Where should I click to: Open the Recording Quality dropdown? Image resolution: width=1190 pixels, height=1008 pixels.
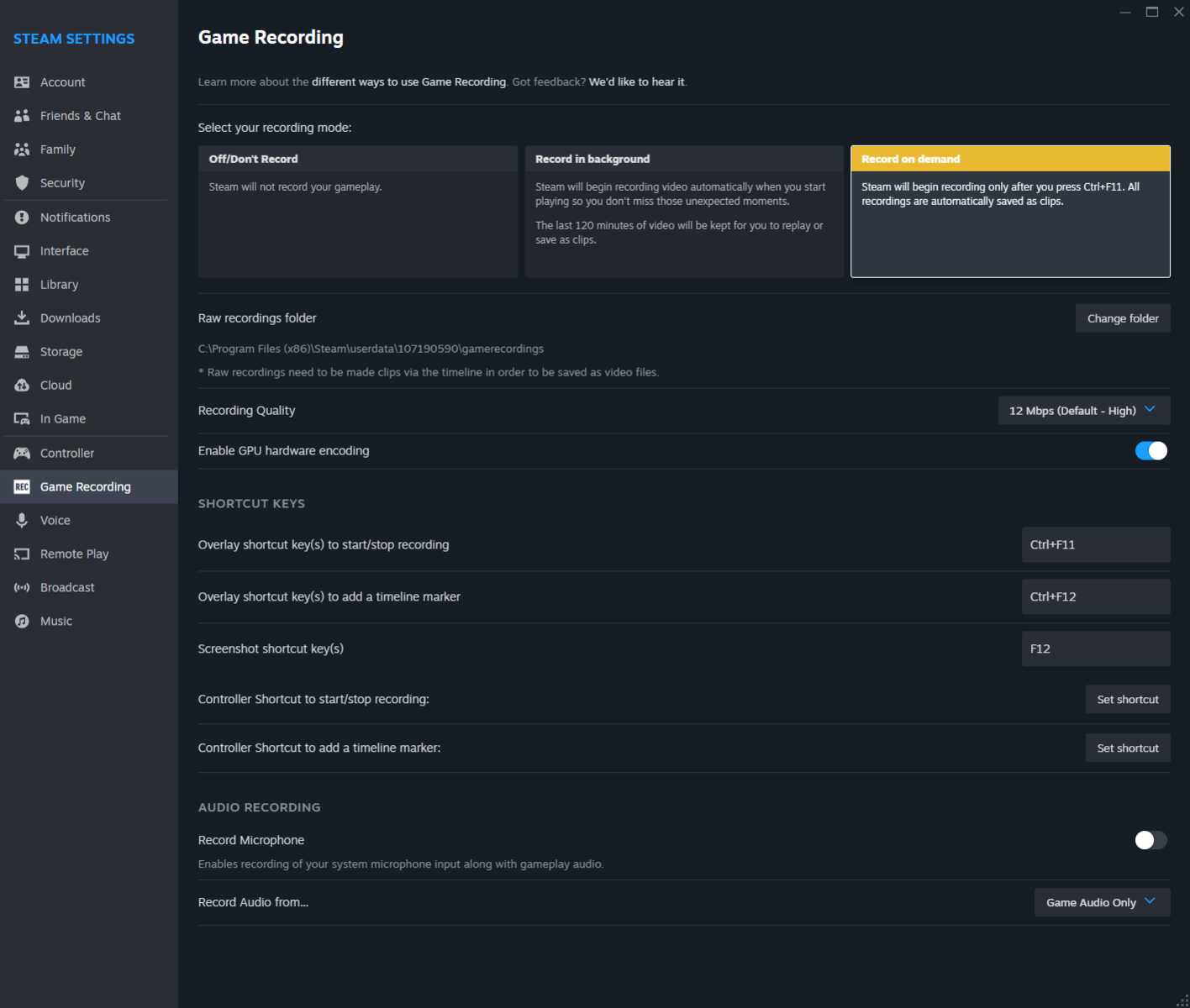(x=1083, y=410)
